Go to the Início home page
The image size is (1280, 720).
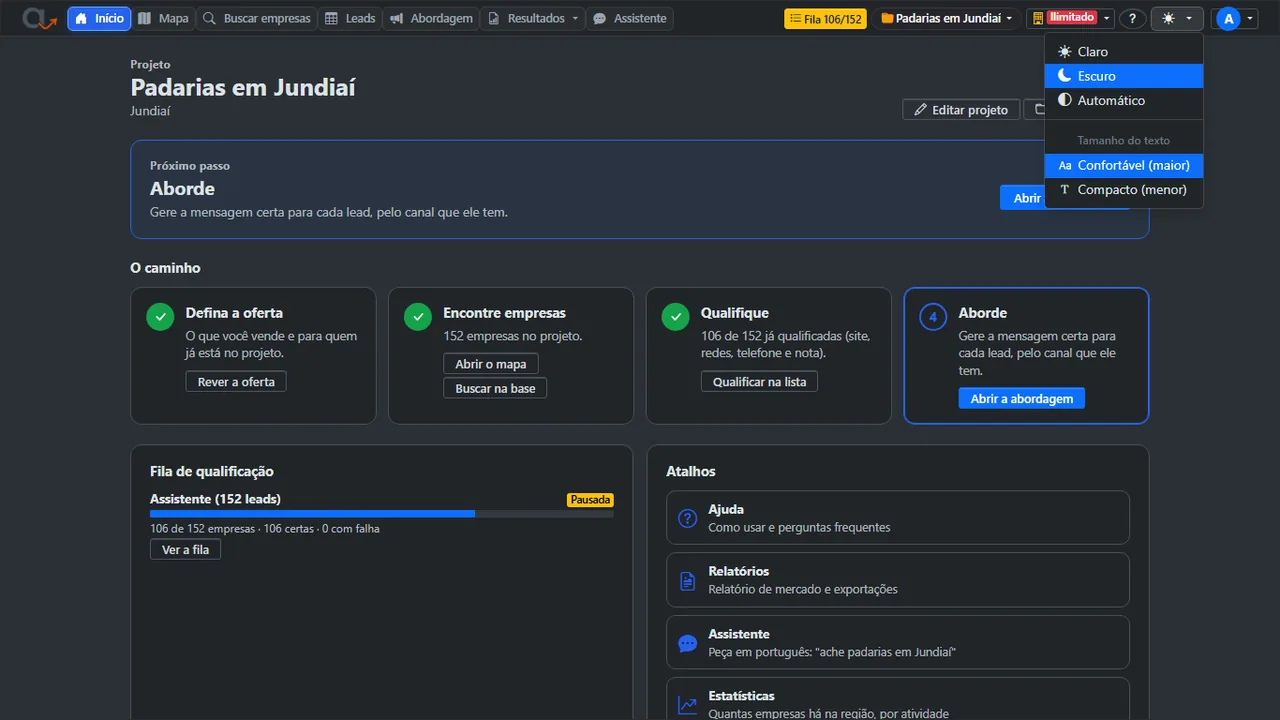coord(99,18)
